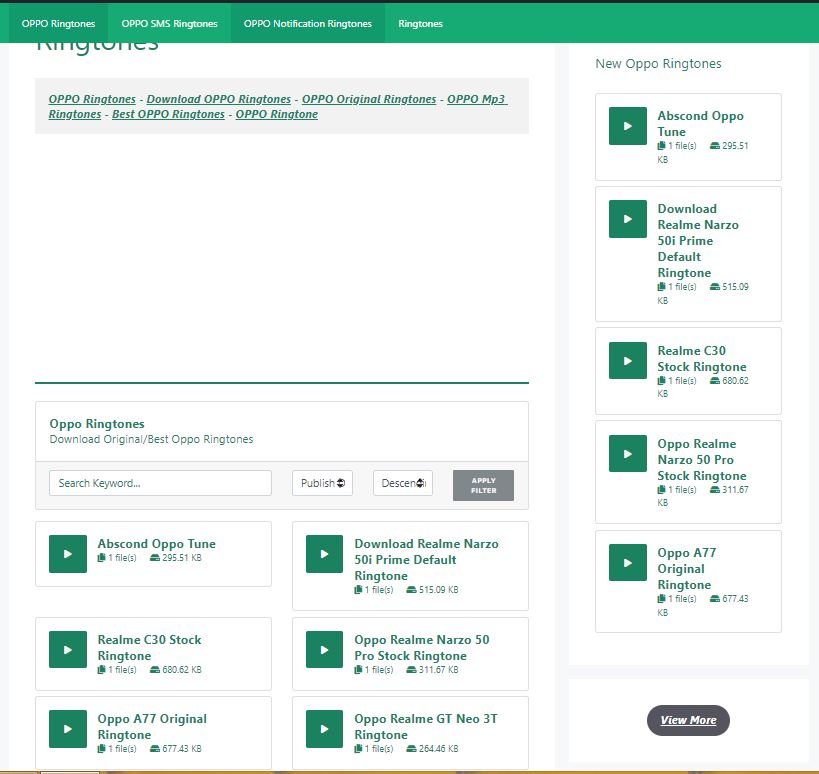Play Abscond Oppo Tune in the main list

(x=68, y=554)
